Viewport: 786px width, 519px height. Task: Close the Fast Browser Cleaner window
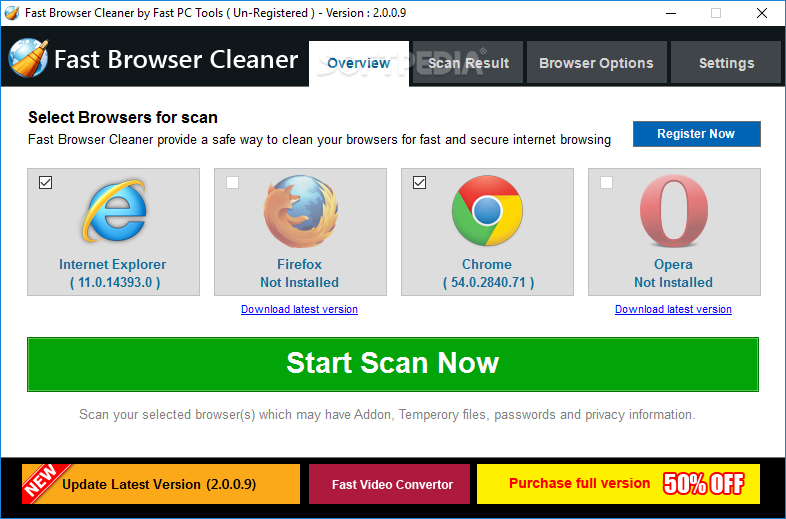pyautogui.click(x=761, y=13)
